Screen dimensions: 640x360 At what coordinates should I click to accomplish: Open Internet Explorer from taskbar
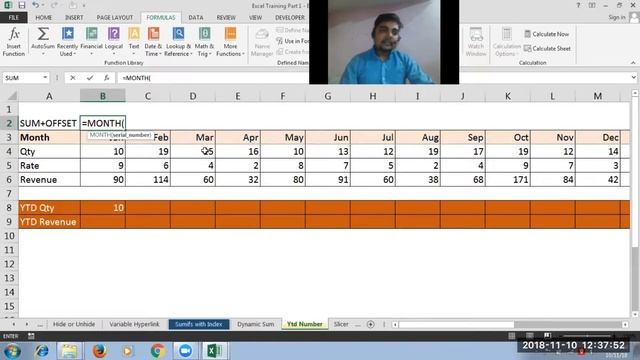[x=42, y=351]
